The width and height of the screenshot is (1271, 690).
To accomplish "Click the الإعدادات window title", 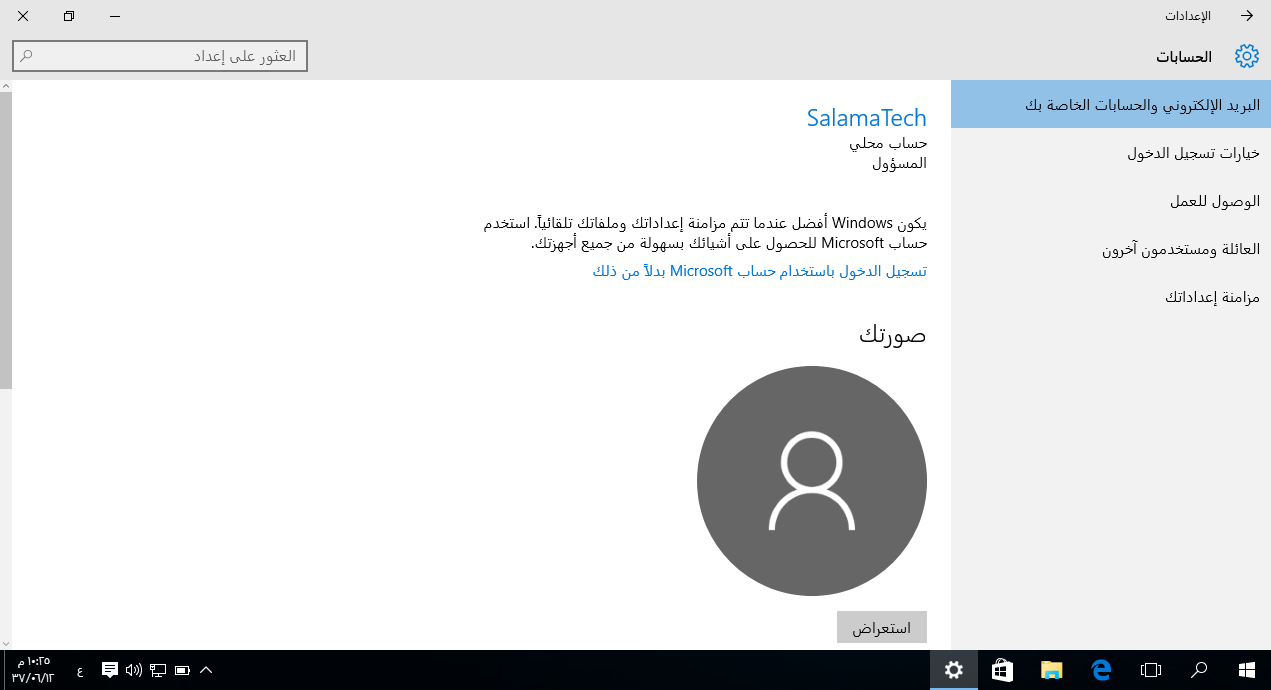I will pos(1187,16).
